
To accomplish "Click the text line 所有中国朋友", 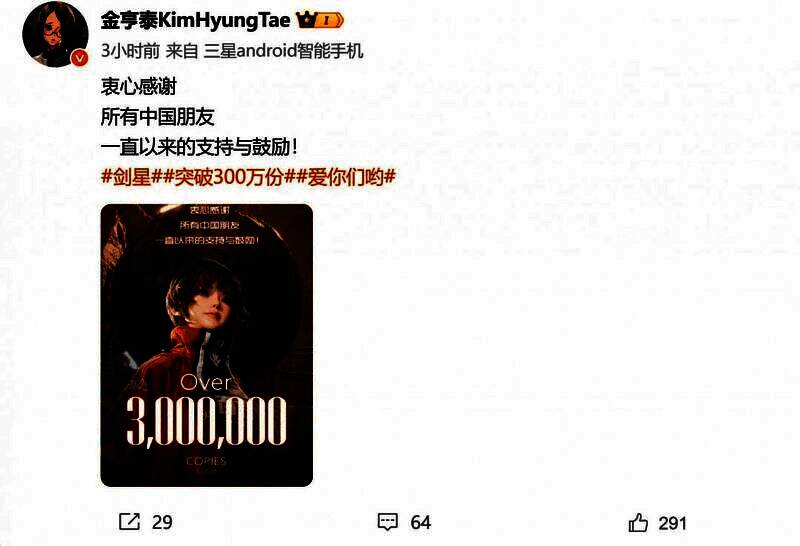I will [x=157, y=117].
